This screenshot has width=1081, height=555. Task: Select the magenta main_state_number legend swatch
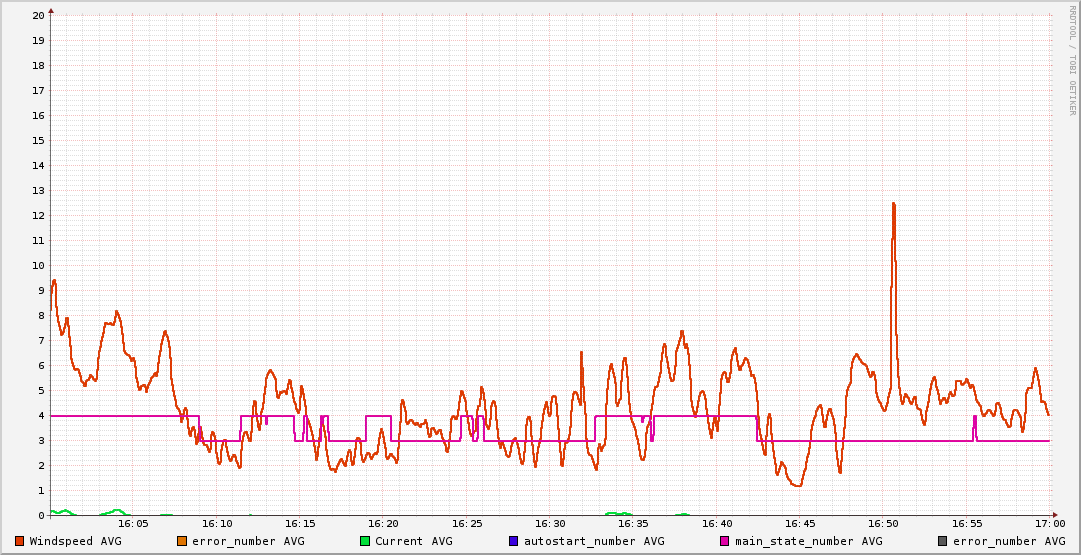pyautogui.click(x=725, y=541)
